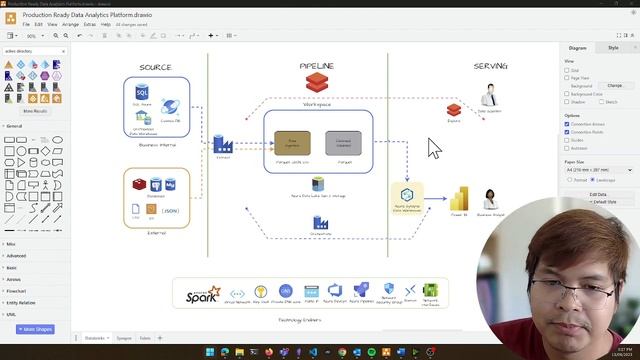
Task: Select the Key Vault icon
Action: (x=261, y=291)
